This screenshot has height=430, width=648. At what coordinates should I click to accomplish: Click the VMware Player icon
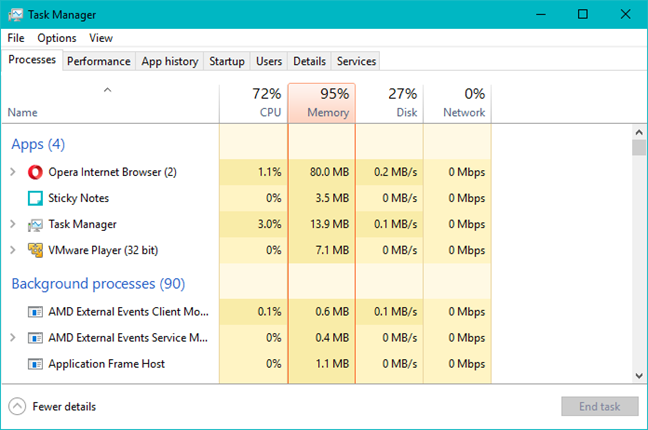coord(35,250)
